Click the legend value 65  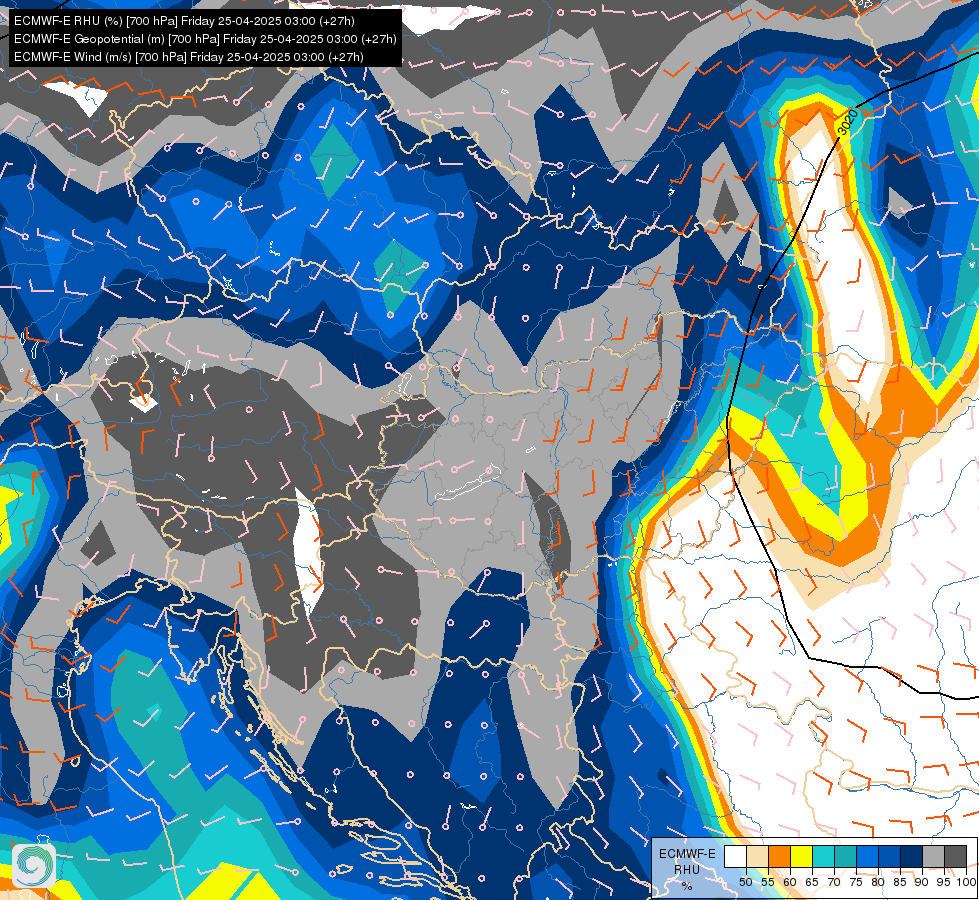pos(812,882)
